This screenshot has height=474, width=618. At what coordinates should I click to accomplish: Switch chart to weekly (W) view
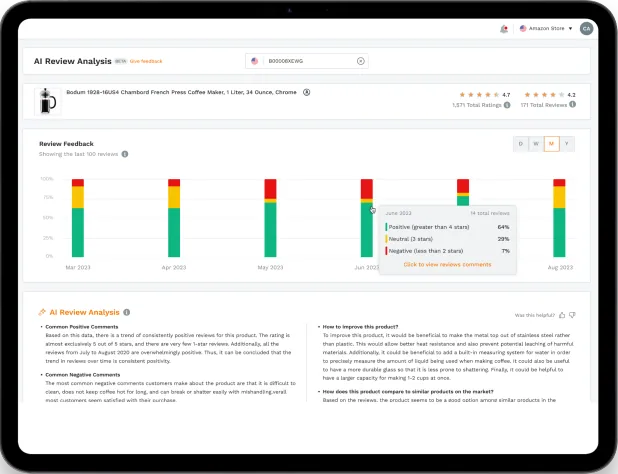click(x=536, y=144)
